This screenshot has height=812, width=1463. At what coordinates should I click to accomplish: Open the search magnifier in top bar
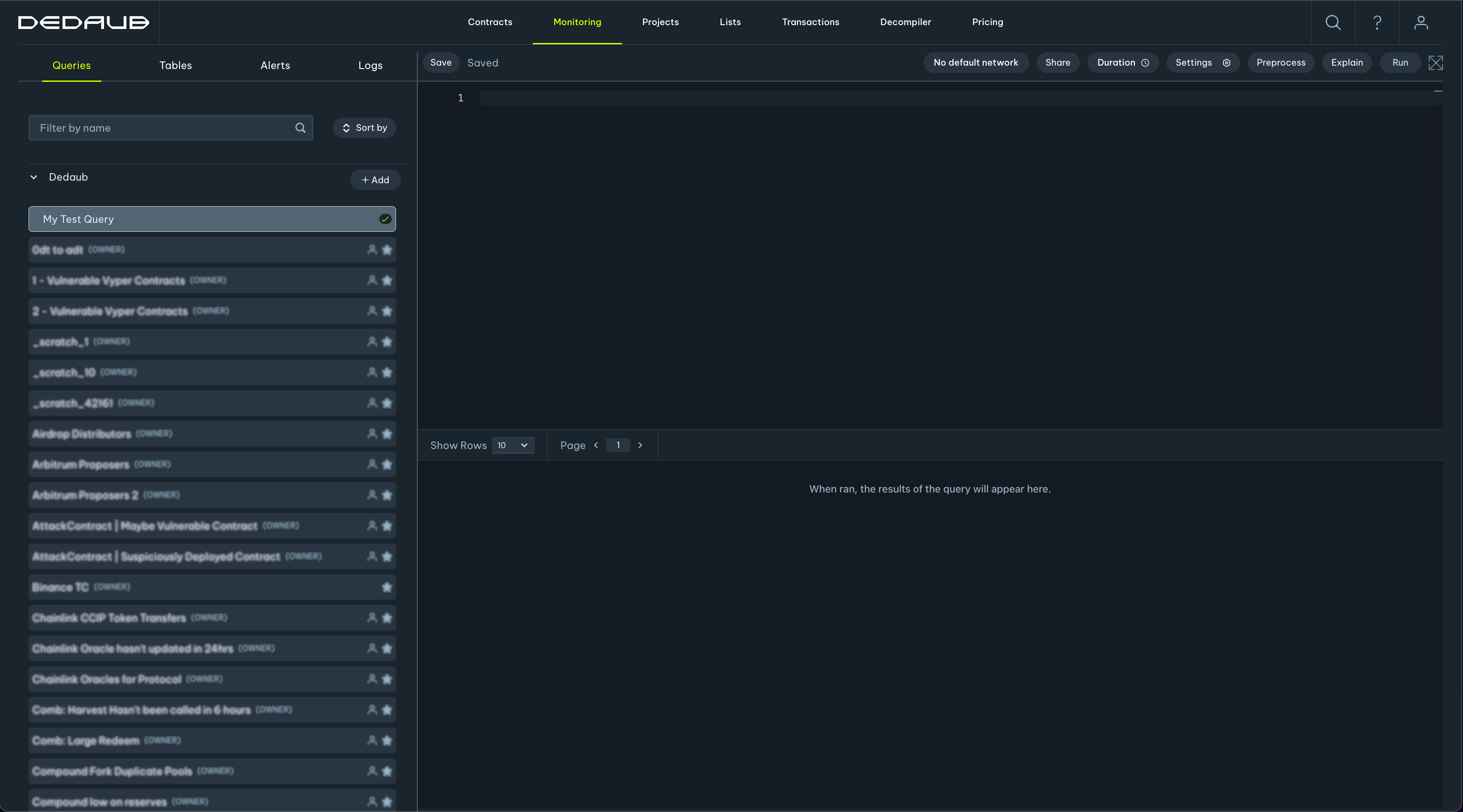tap(1333, 22)
